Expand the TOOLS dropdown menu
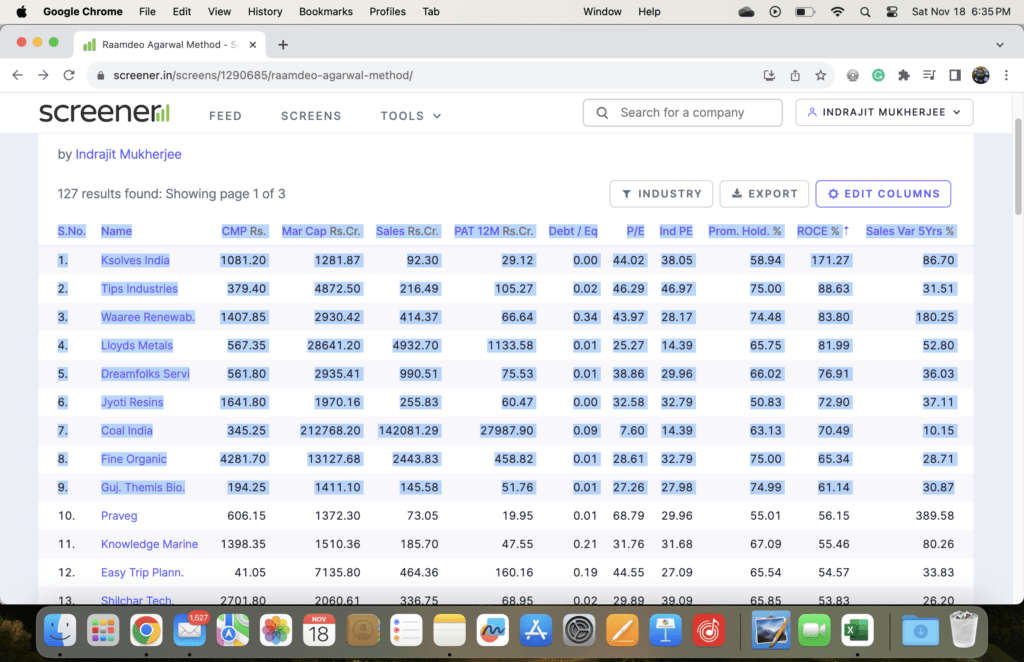This screenshot has width=1024, height=662. [x=411, y=116]
